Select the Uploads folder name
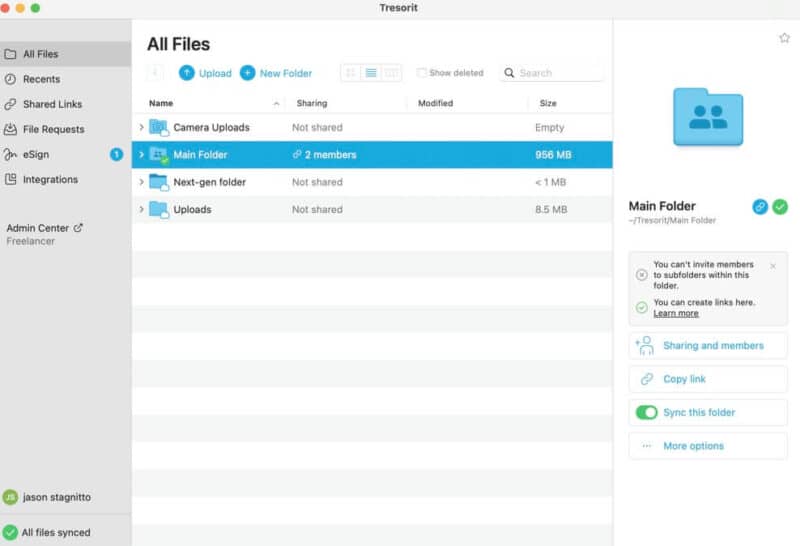 192,209
